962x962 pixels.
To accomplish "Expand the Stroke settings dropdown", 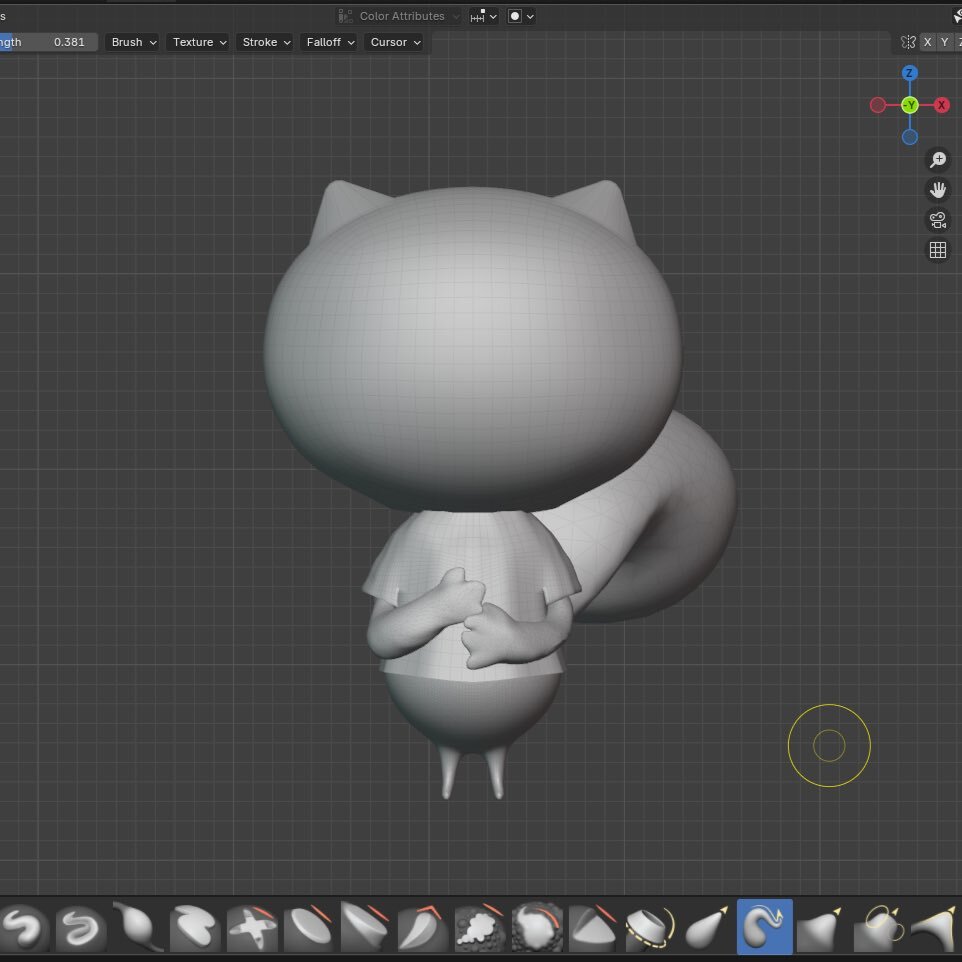I will point(266,42).
